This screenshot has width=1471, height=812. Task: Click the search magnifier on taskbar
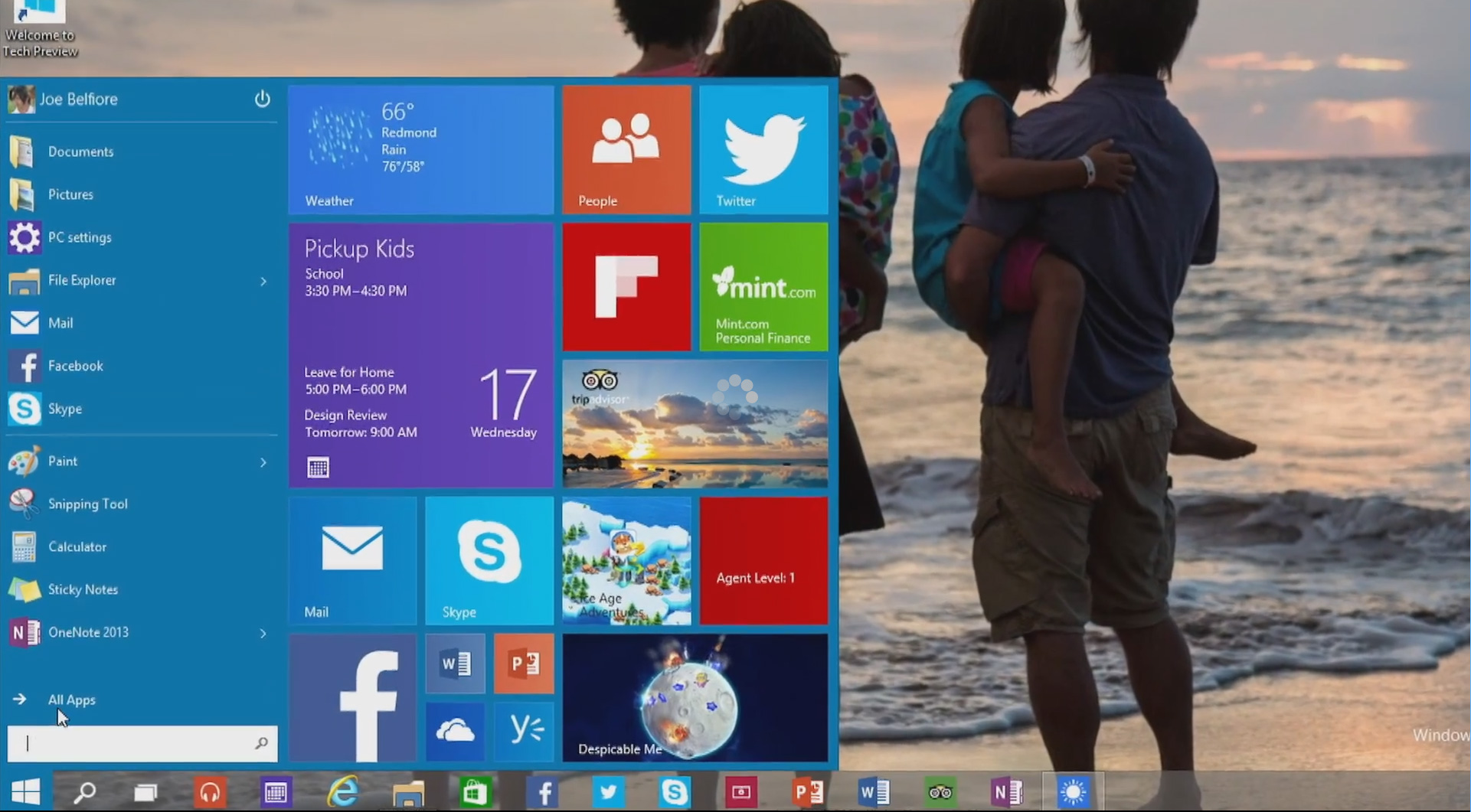click(84, 792)
